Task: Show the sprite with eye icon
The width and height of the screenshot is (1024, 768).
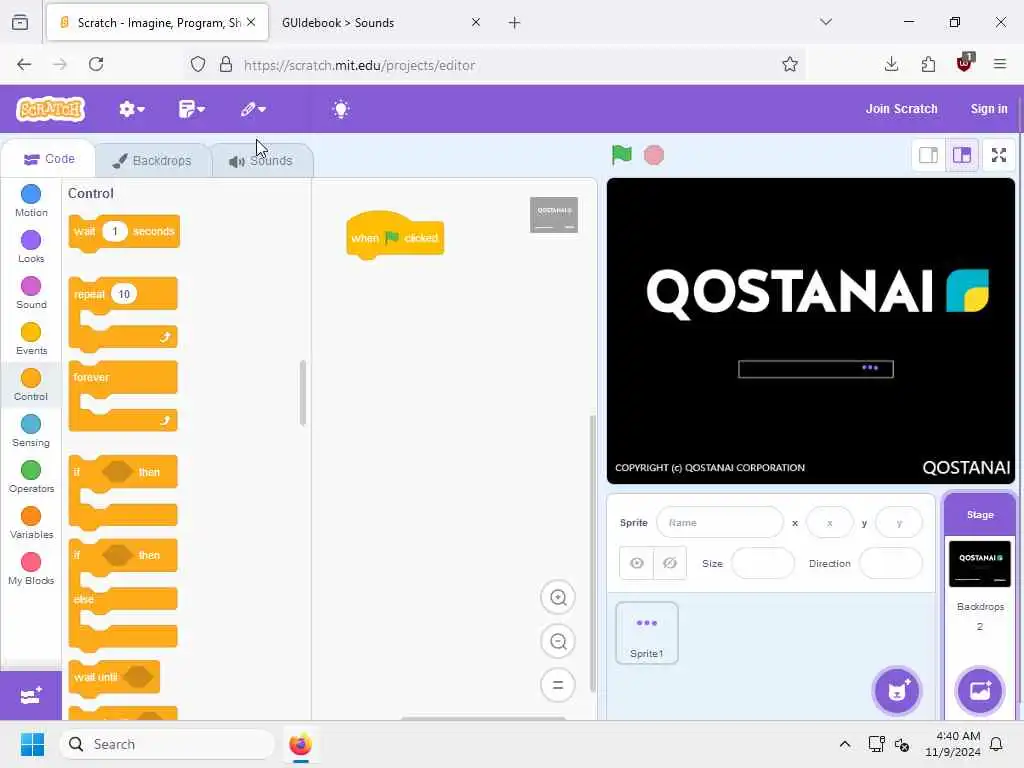Action: coord(637,563)
